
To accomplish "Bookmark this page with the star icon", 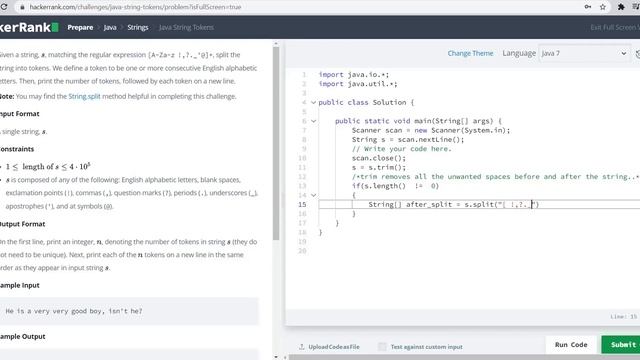I will click(603, 7).
